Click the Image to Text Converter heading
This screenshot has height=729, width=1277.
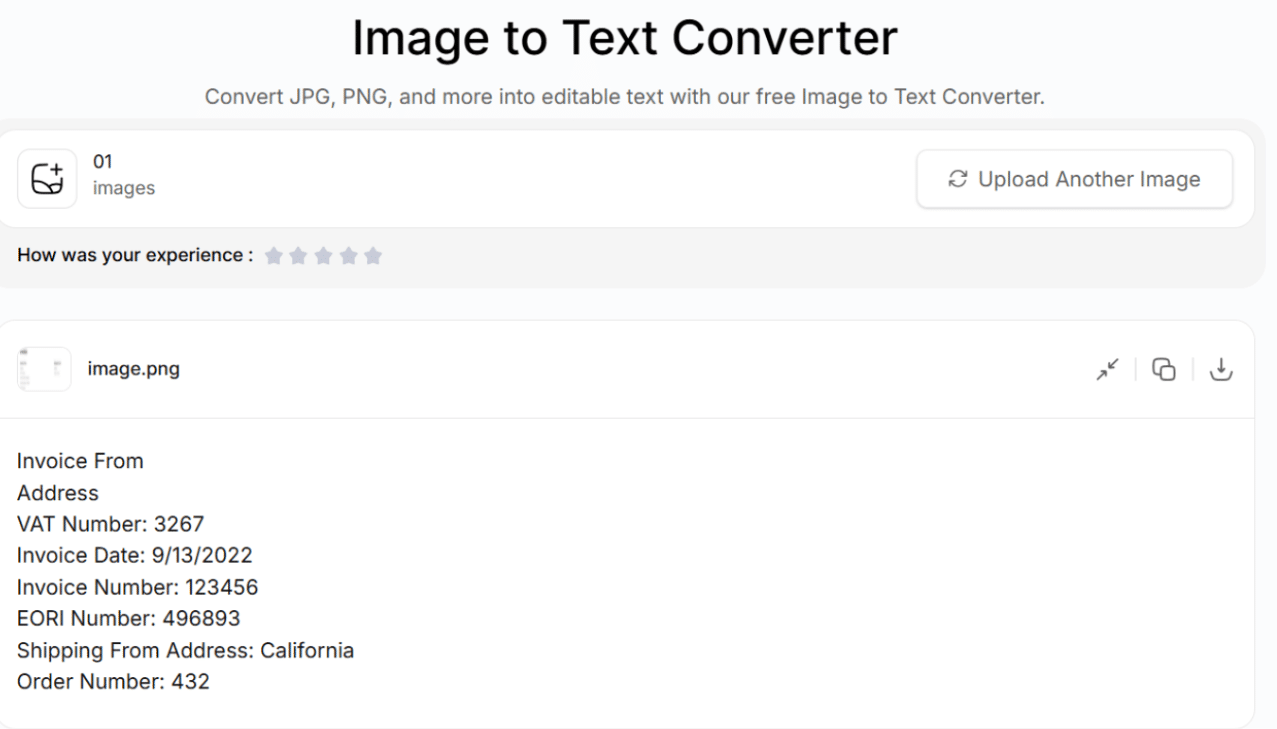(x=624, y=39)
